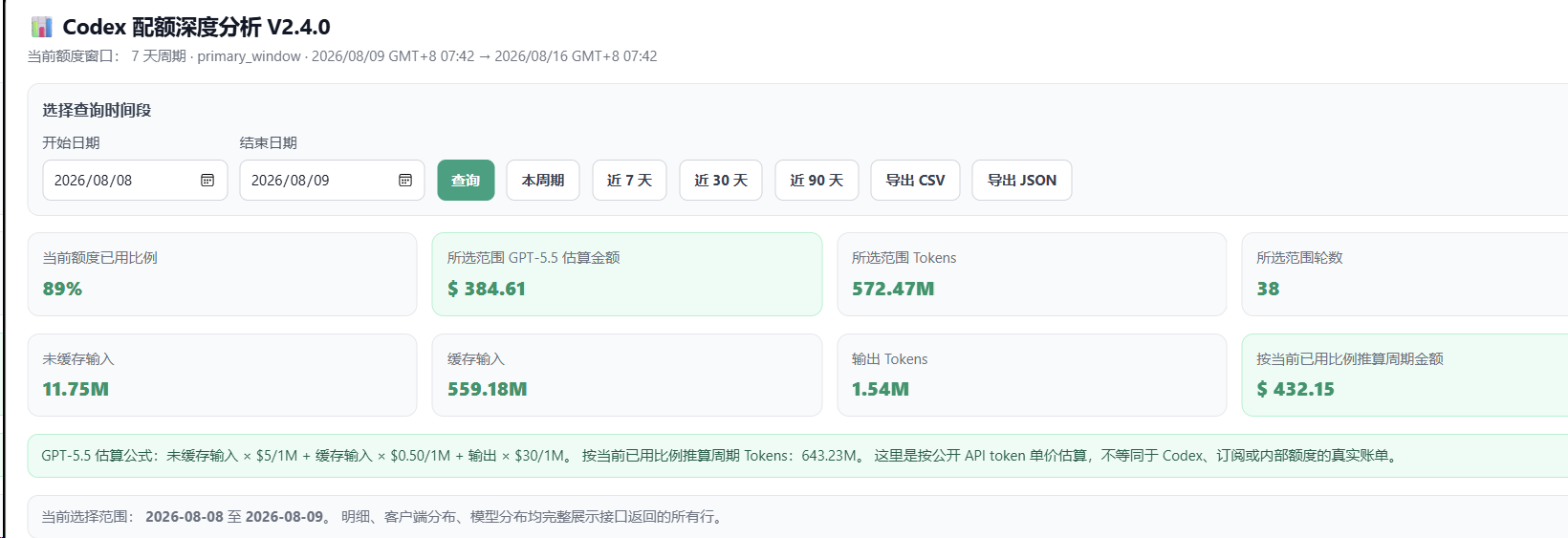Open calendar picker in start date field
The width and height of the screenshot is (1568, 538).
(x=207, y=180)
